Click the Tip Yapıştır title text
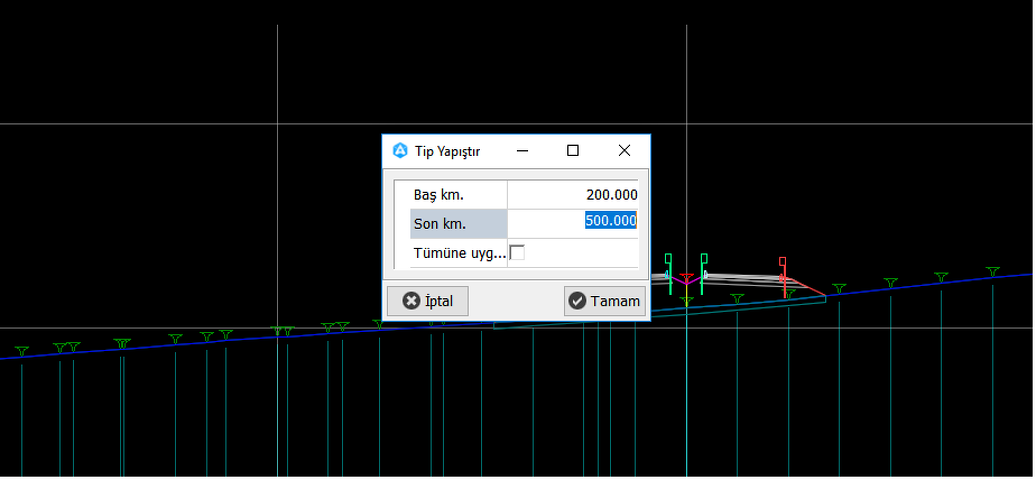 point(447,151)
